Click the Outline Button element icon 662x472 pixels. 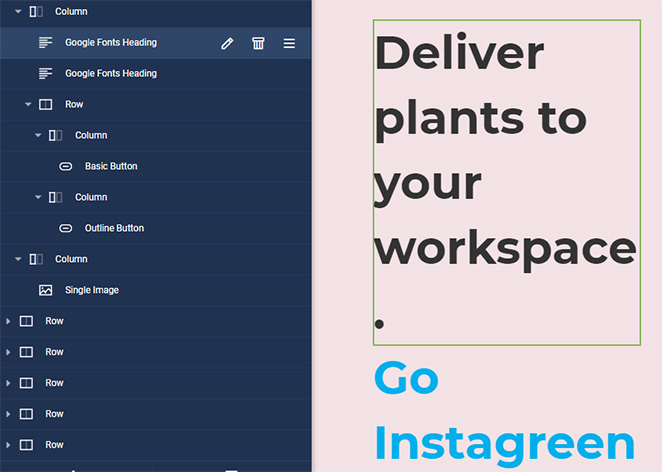[x=65, y=228]
